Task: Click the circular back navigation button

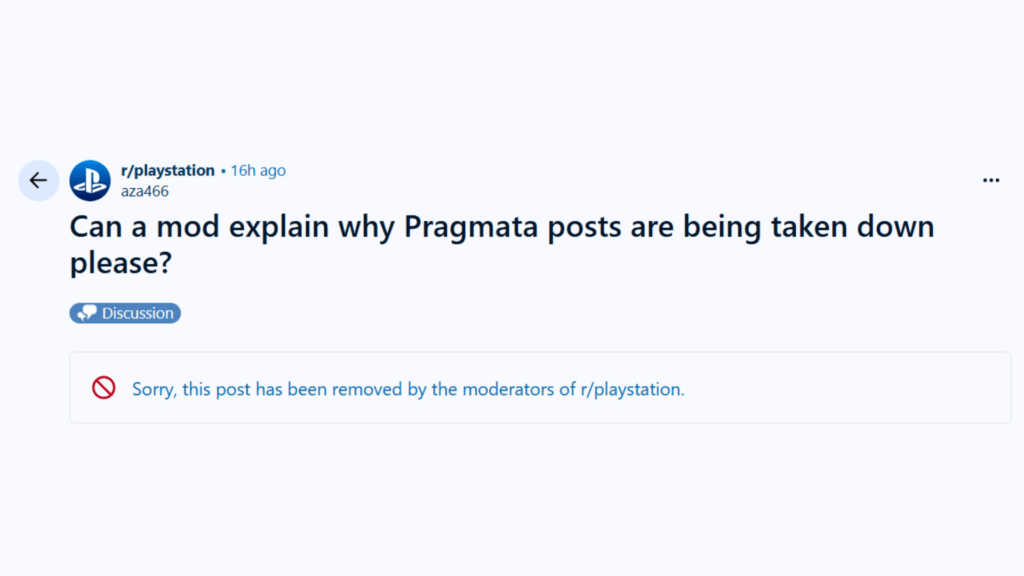Action: (38, 180)
